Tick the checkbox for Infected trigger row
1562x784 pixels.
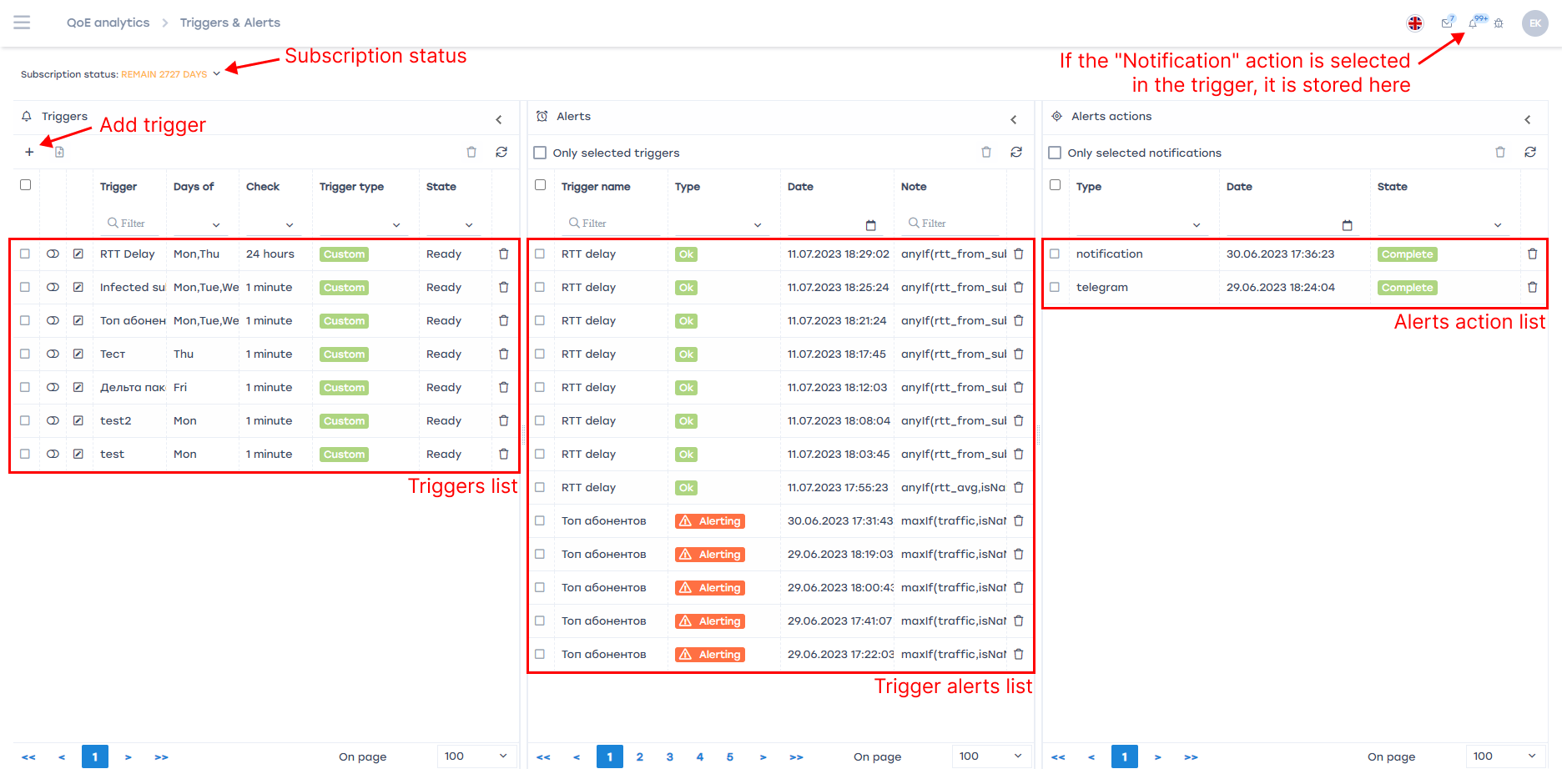click(x=25, y=288)
